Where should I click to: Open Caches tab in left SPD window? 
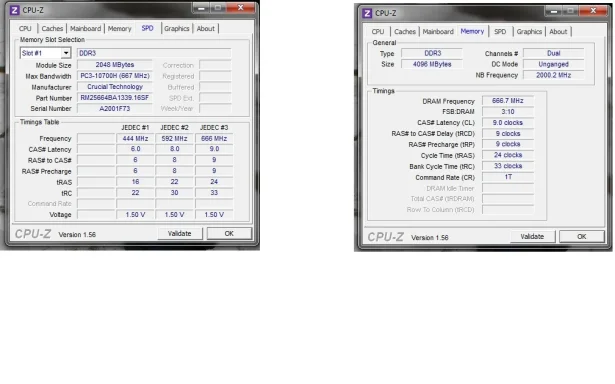52,29
